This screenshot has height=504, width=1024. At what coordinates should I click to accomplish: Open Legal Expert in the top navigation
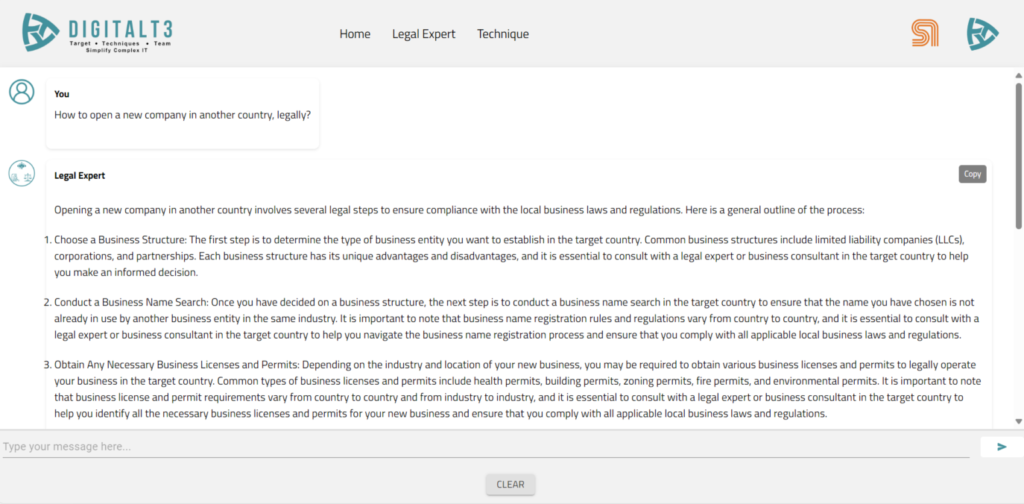coord(423,34)
